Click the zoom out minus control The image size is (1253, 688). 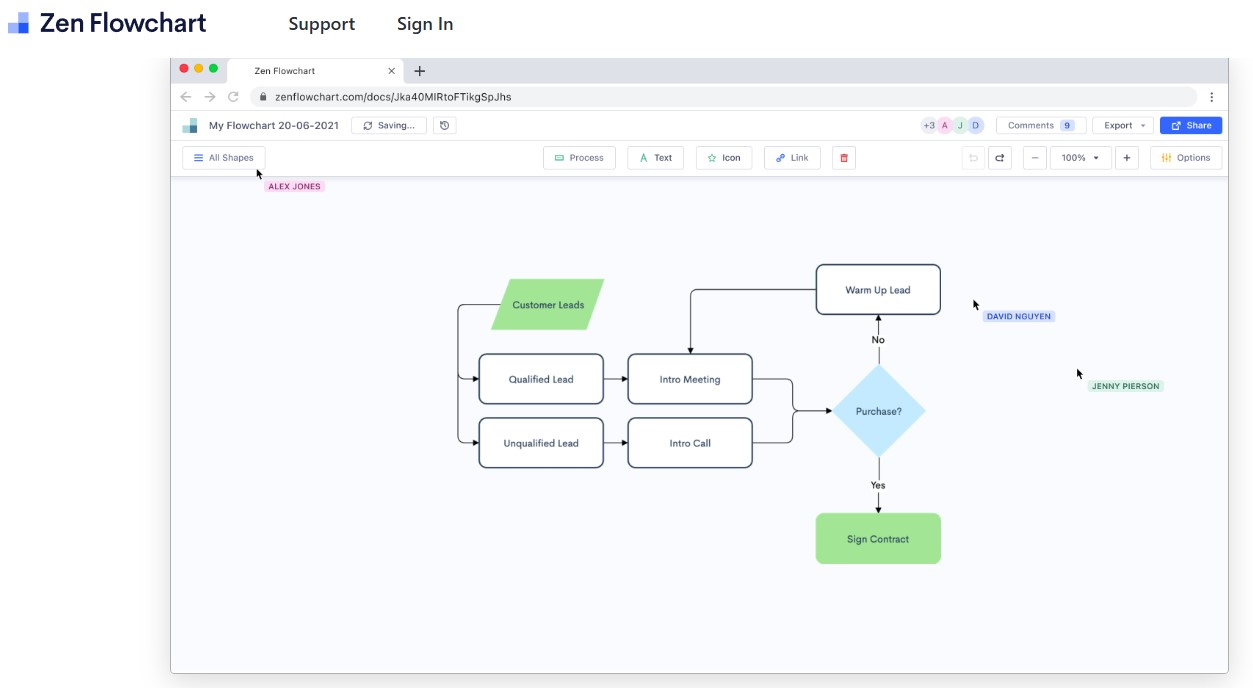pos(1034,157)
